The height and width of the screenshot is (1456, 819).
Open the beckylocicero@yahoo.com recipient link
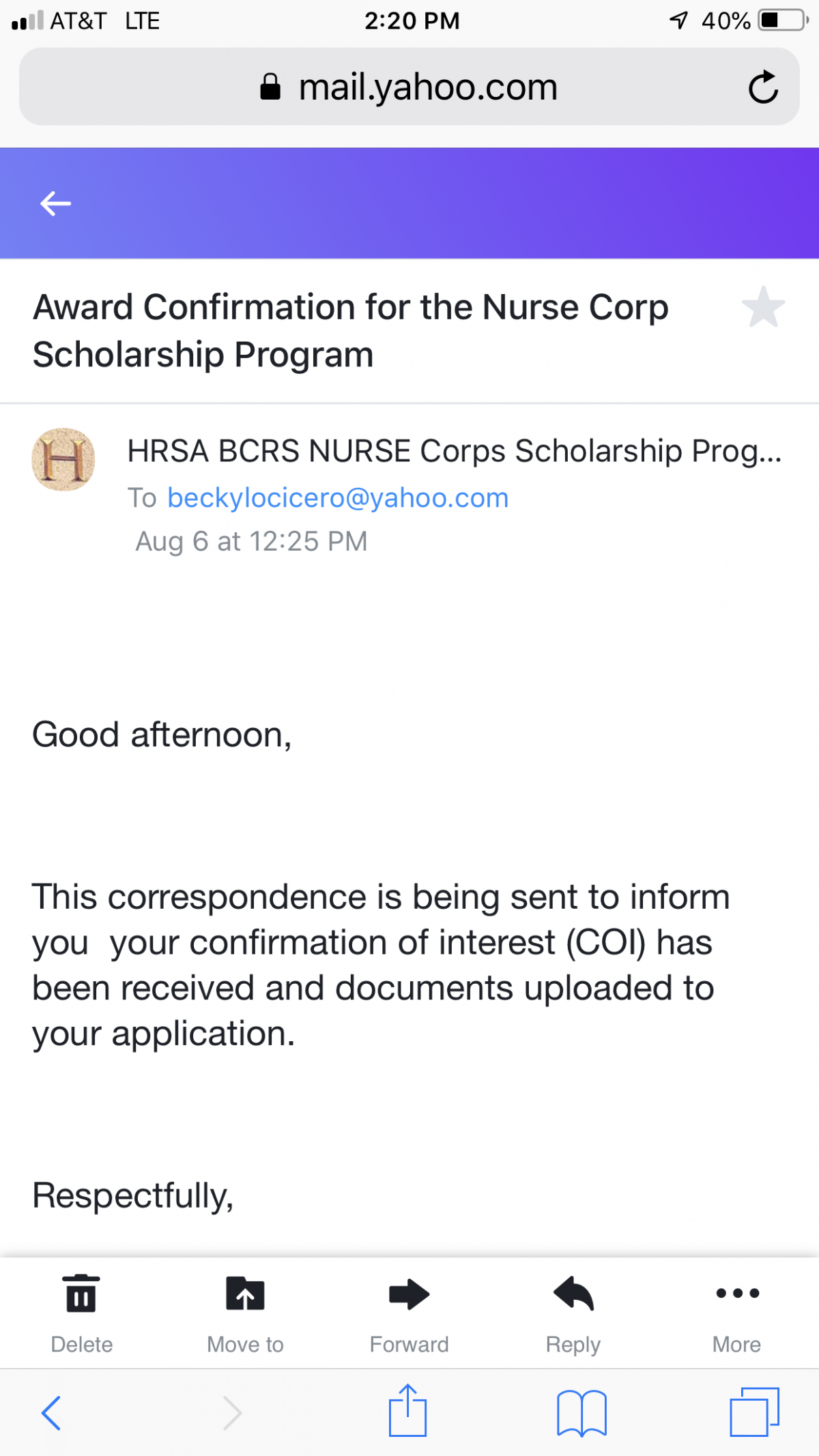point(338,498)
